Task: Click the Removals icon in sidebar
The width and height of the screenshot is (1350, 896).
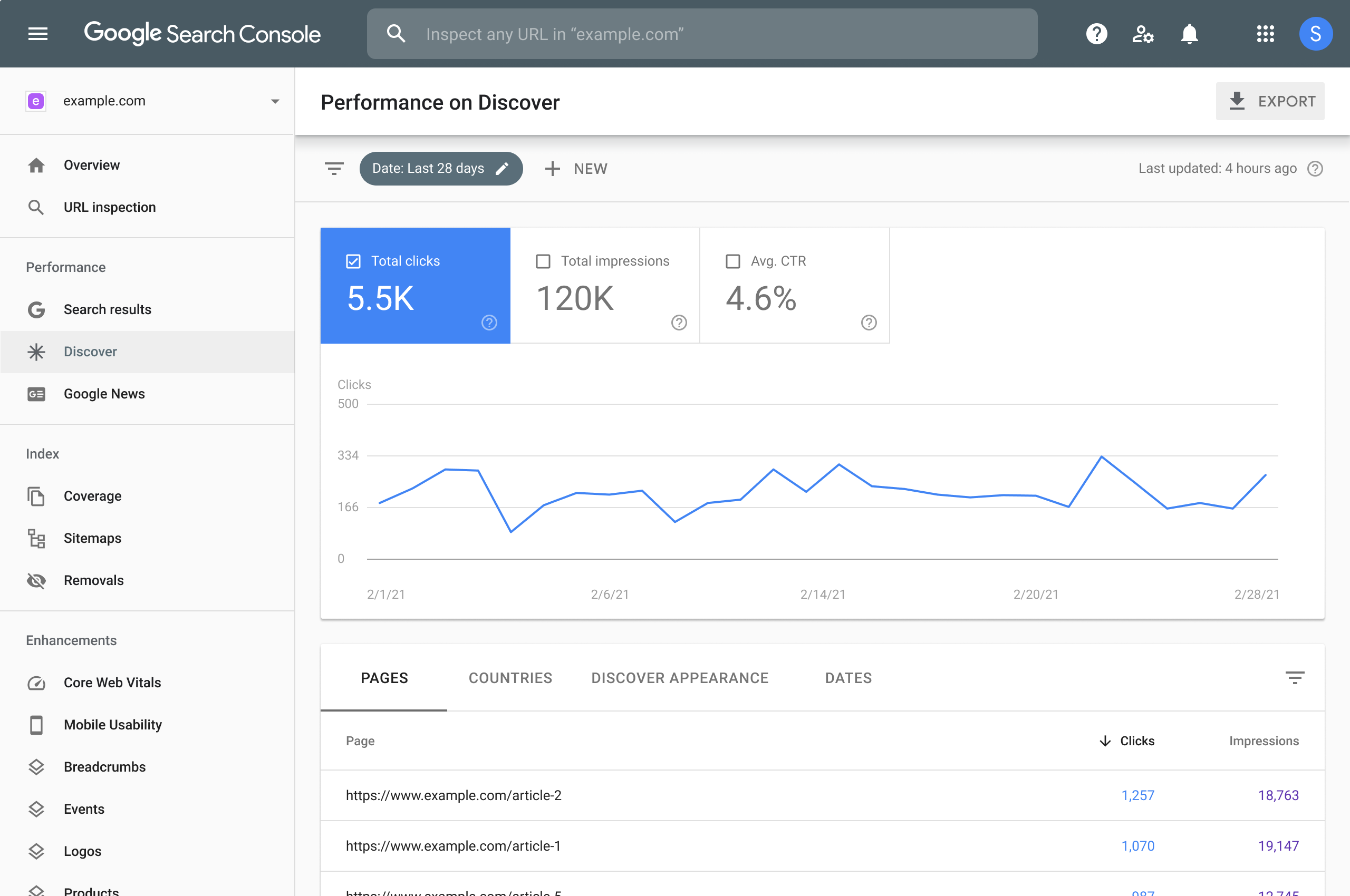Action: tap(36, 580)
